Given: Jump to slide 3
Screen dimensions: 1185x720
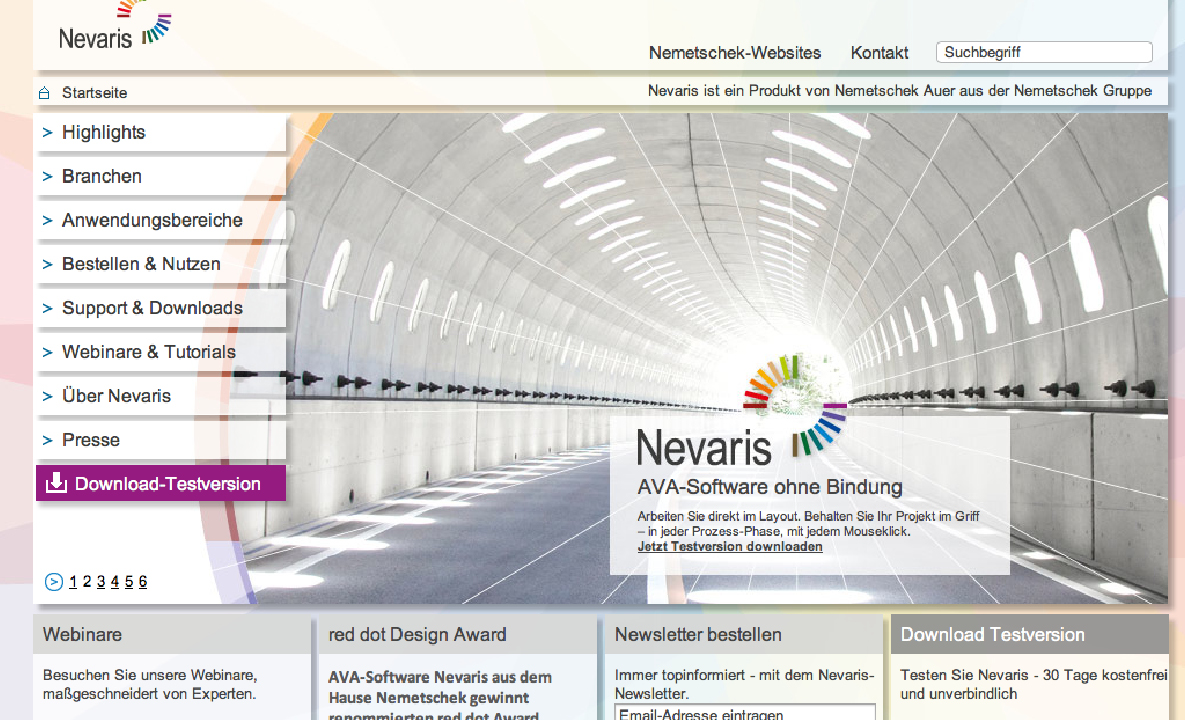Looking at the screenshot, I should (101, 582).
